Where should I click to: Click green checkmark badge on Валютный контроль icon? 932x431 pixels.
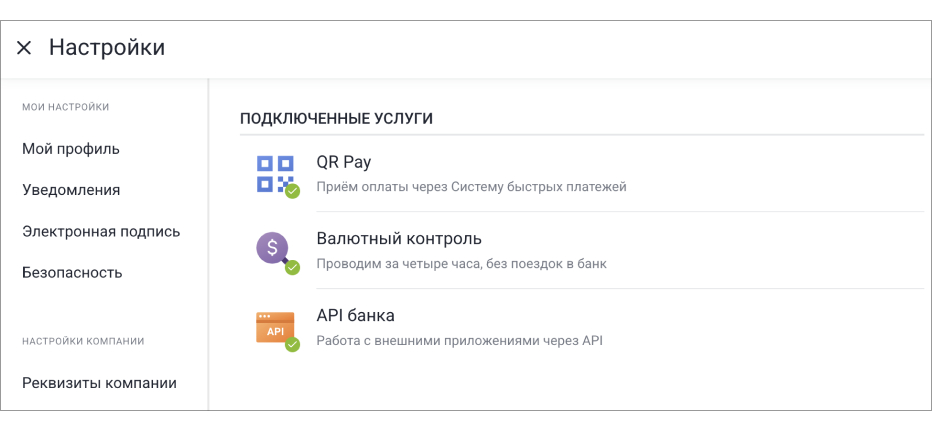(x=292, y=267)
